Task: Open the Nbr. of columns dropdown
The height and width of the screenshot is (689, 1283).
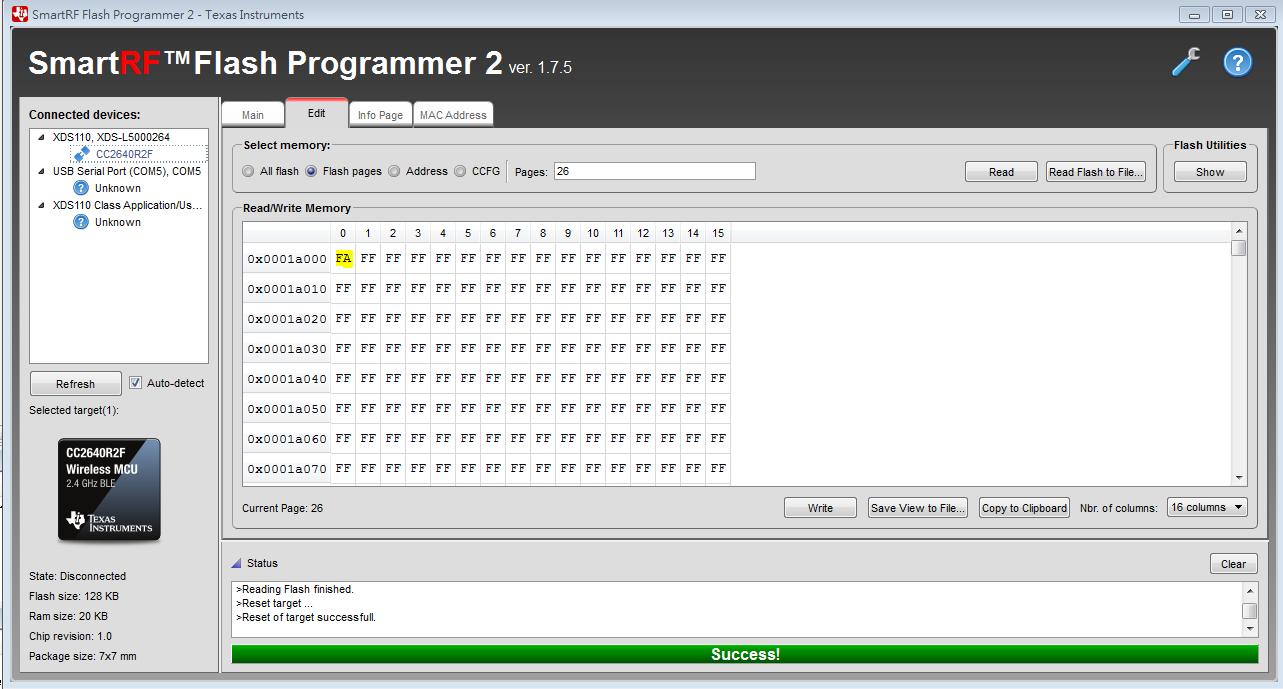Action: (1207, 507)
